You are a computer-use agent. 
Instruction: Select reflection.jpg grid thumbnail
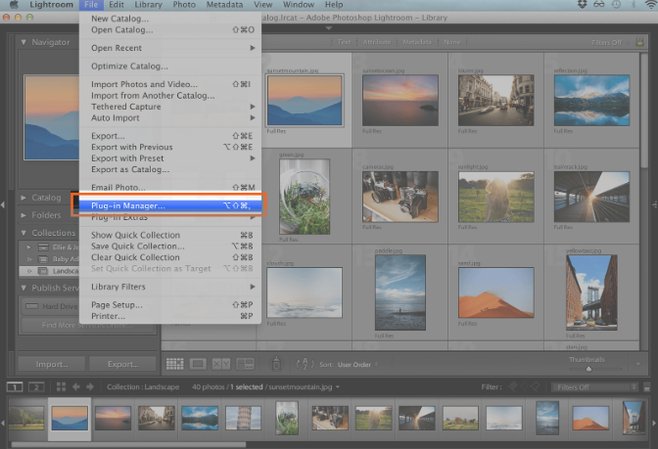[591, 100]
